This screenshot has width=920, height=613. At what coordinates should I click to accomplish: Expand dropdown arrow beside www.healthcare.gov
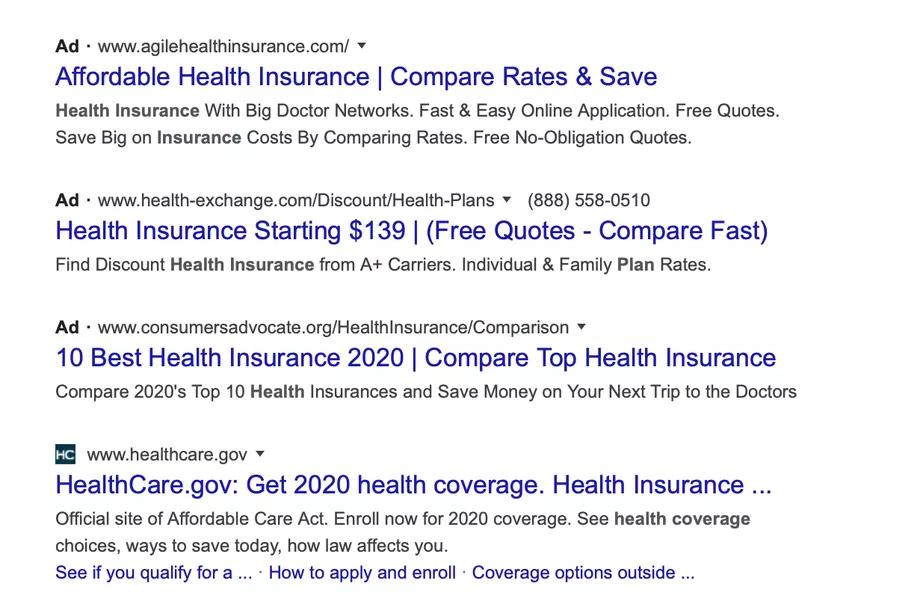click(260, 454)
